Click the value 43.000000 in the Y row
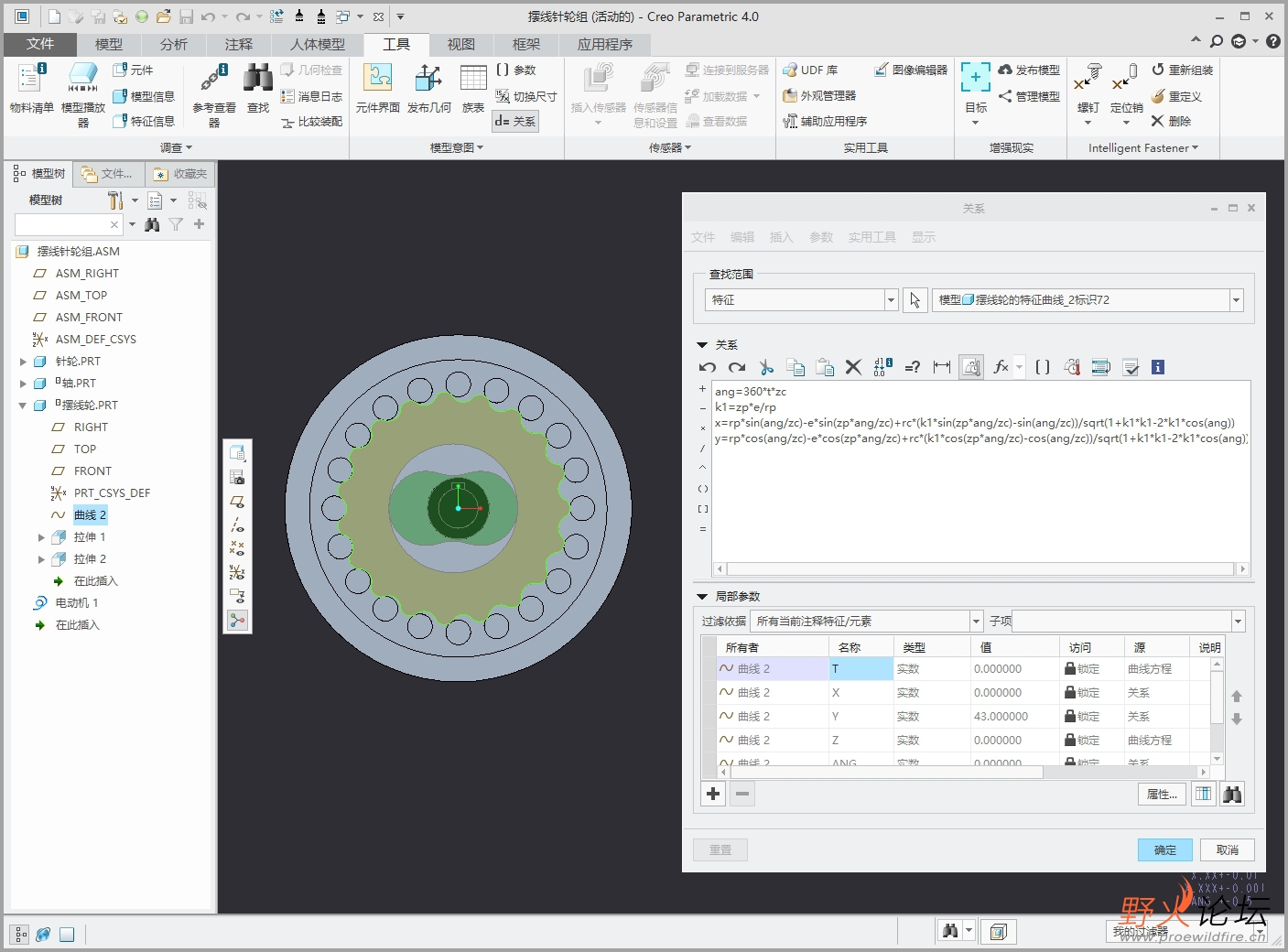The height and width of the screenshot is (952, 1288). point(1001,716)
